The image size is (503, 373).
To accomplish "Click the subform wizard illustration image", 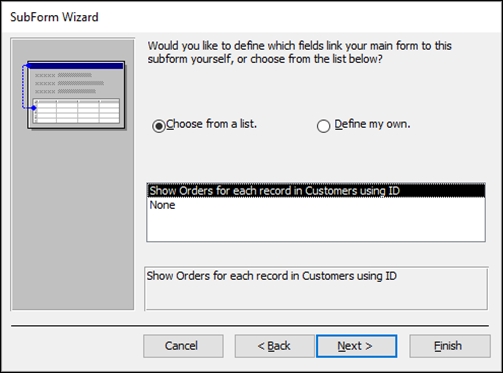I will (x=74, y=95).
